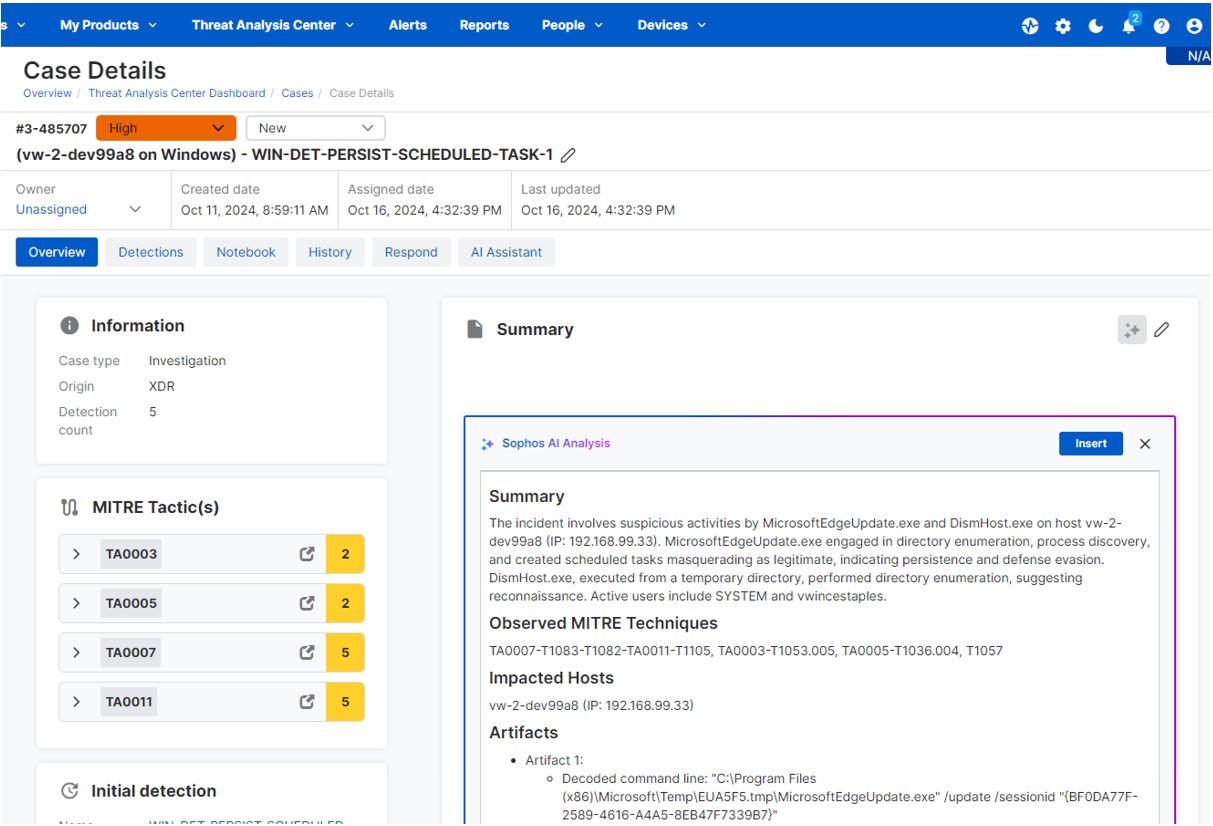Expand the TA0005 tactic row
This screenshot has height=826, width=1213.
coord(77,603)
